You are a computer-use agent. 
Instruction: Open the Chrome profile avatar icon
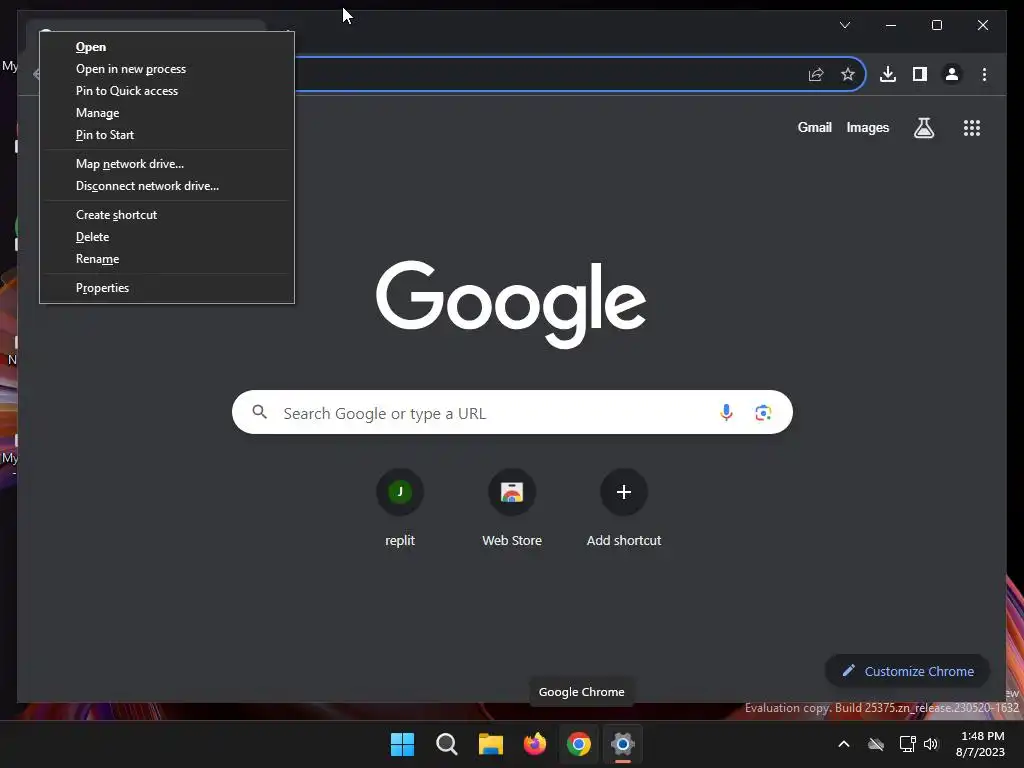coord(952,74)
